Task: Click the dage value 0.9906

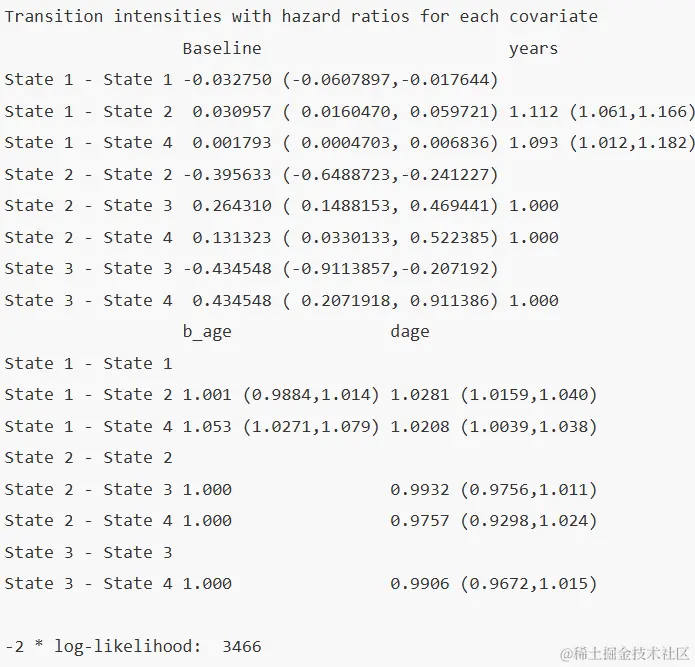Action: click(419, 583)
